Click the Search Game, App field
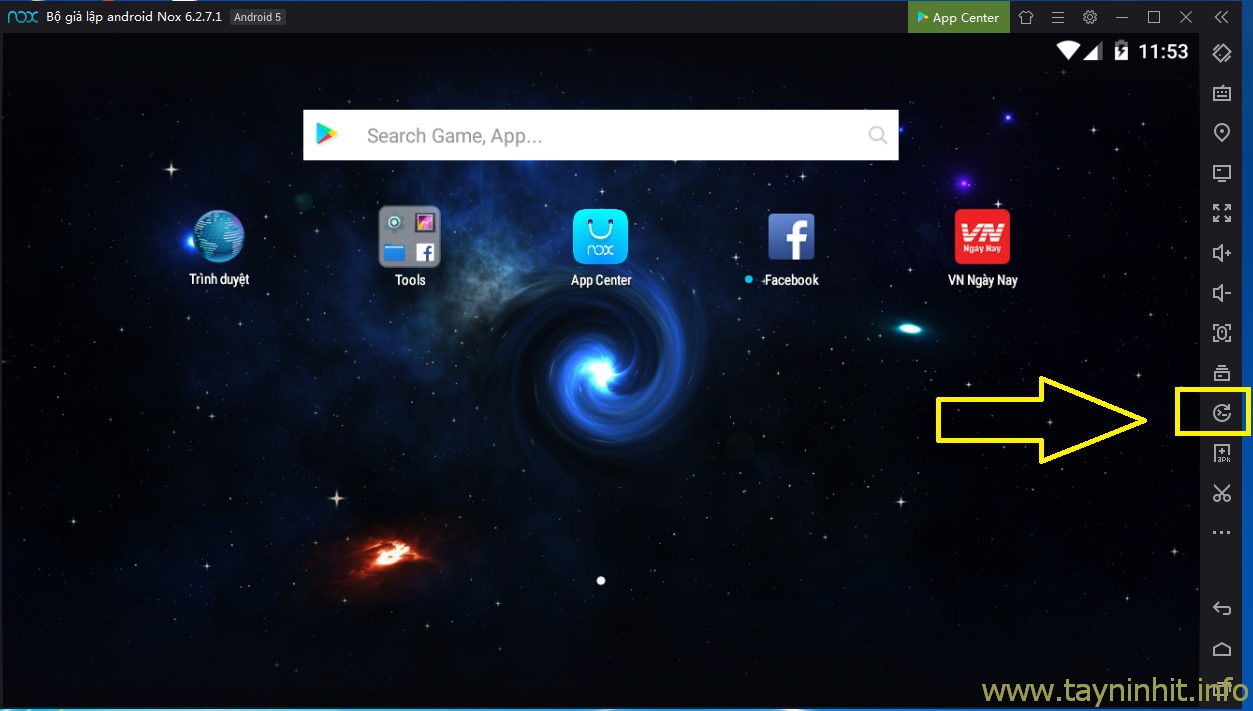This screenshot has width=1253, height=711. (x=600, y=135)
